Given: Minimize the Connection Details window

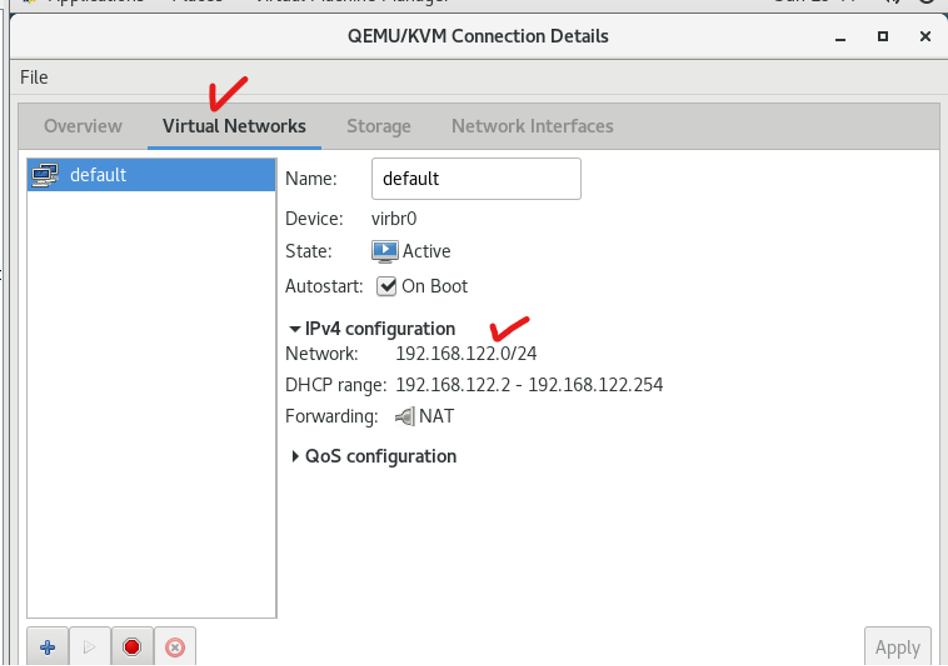Looking at the screenshot, I should 840,37.
